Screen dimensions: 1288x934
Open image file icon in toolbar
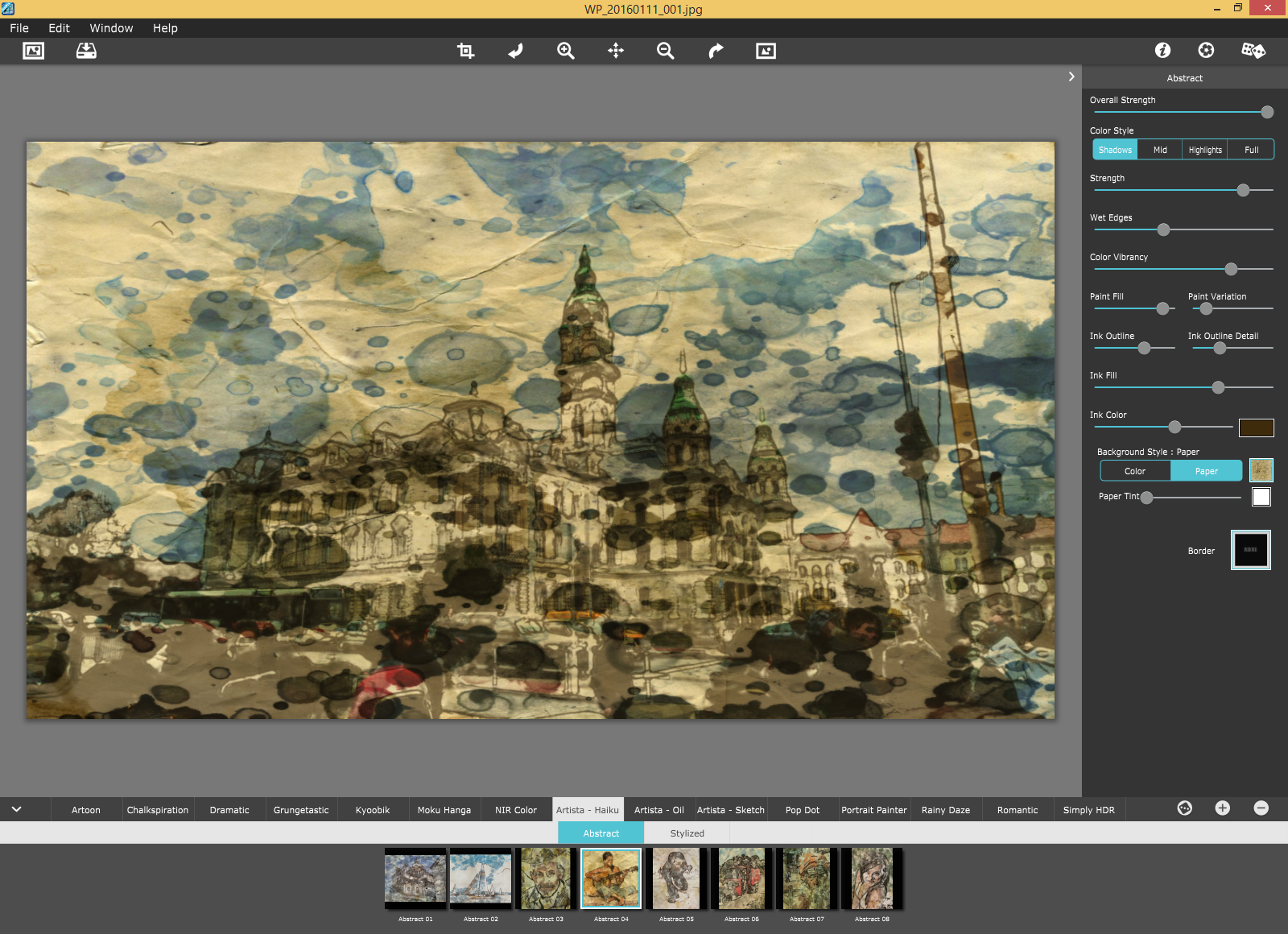click(33, 51)
